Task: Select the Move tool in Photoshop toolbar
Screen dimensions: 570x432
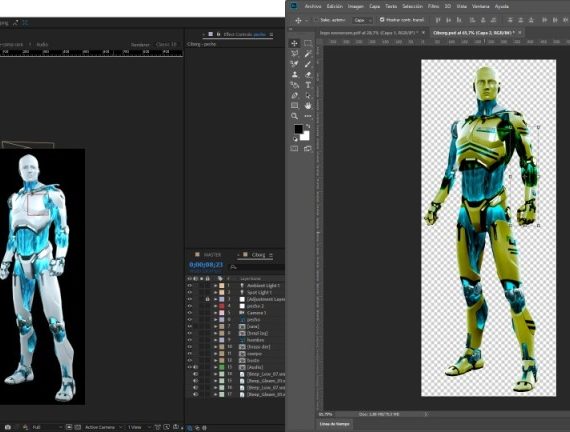Action: 294,43
